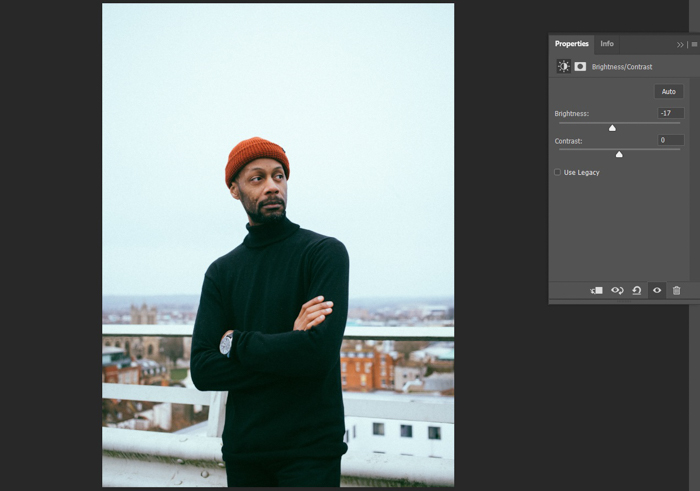Click the Brightness value field showing -17
This screenshot has width=700, height=491.
coord(670,113)
